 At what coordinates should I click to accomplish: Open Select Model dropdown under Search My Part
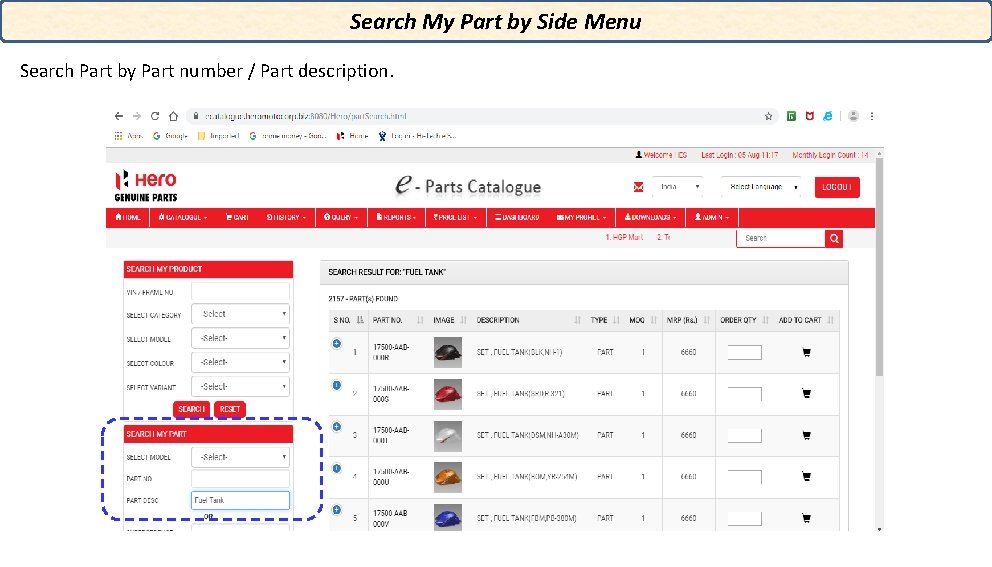pos(240,457)
